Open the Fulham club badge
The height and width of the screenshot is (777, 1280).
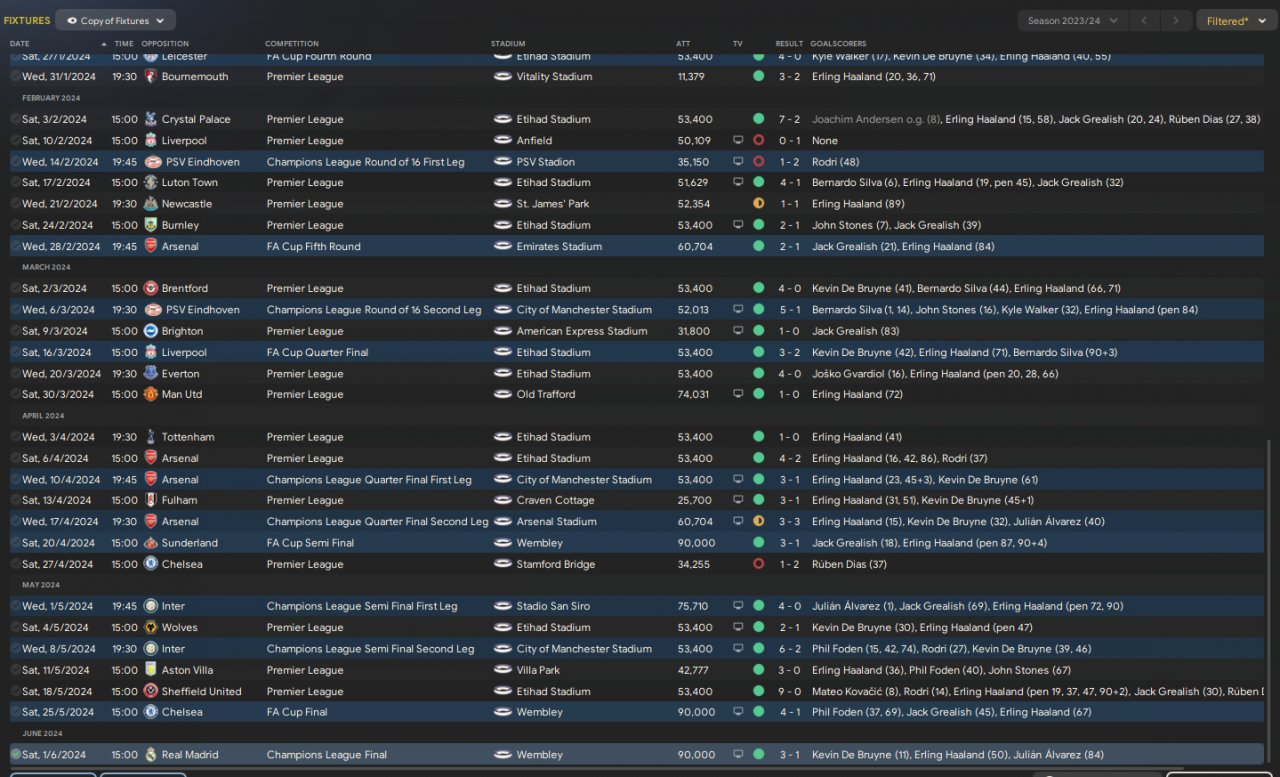tap(151, 500)
